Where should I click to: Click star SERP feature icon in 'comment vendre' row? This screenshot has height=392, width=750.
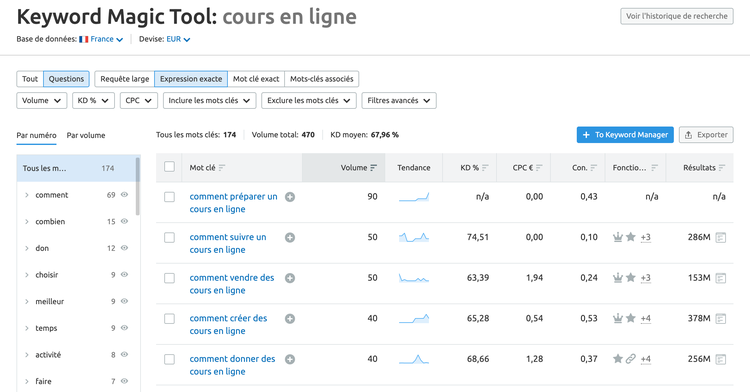tap(631, 278)
